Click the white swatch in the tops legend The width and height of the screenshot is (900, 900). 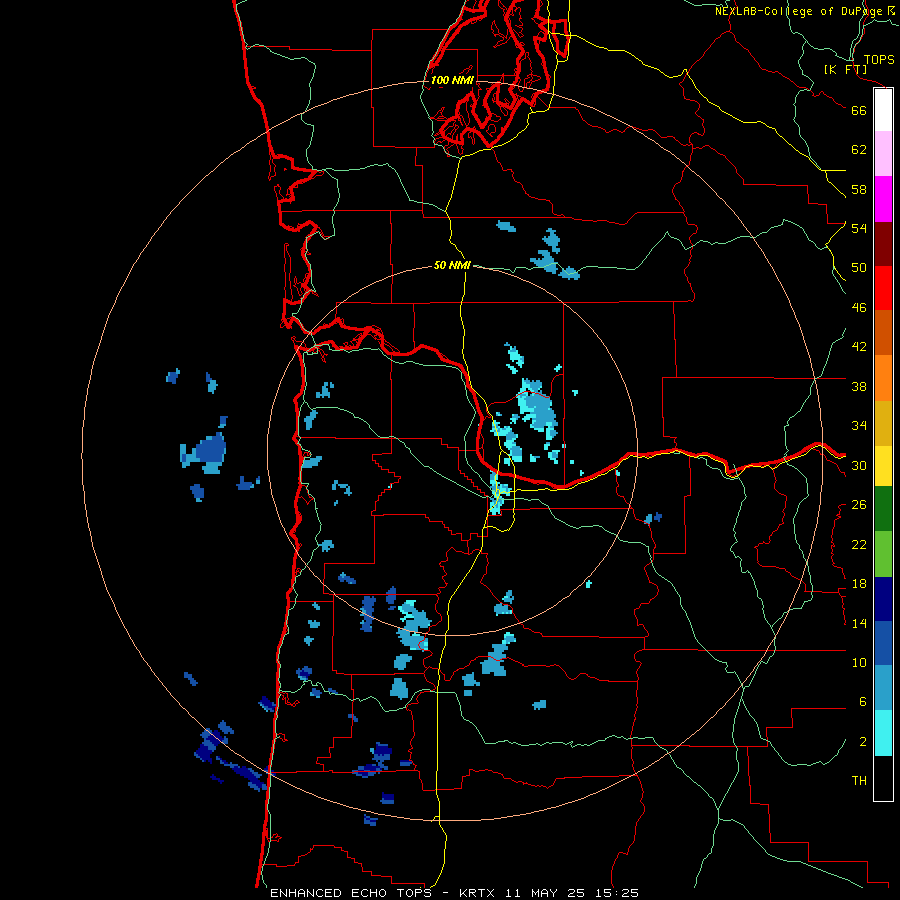tap(883, 110)
